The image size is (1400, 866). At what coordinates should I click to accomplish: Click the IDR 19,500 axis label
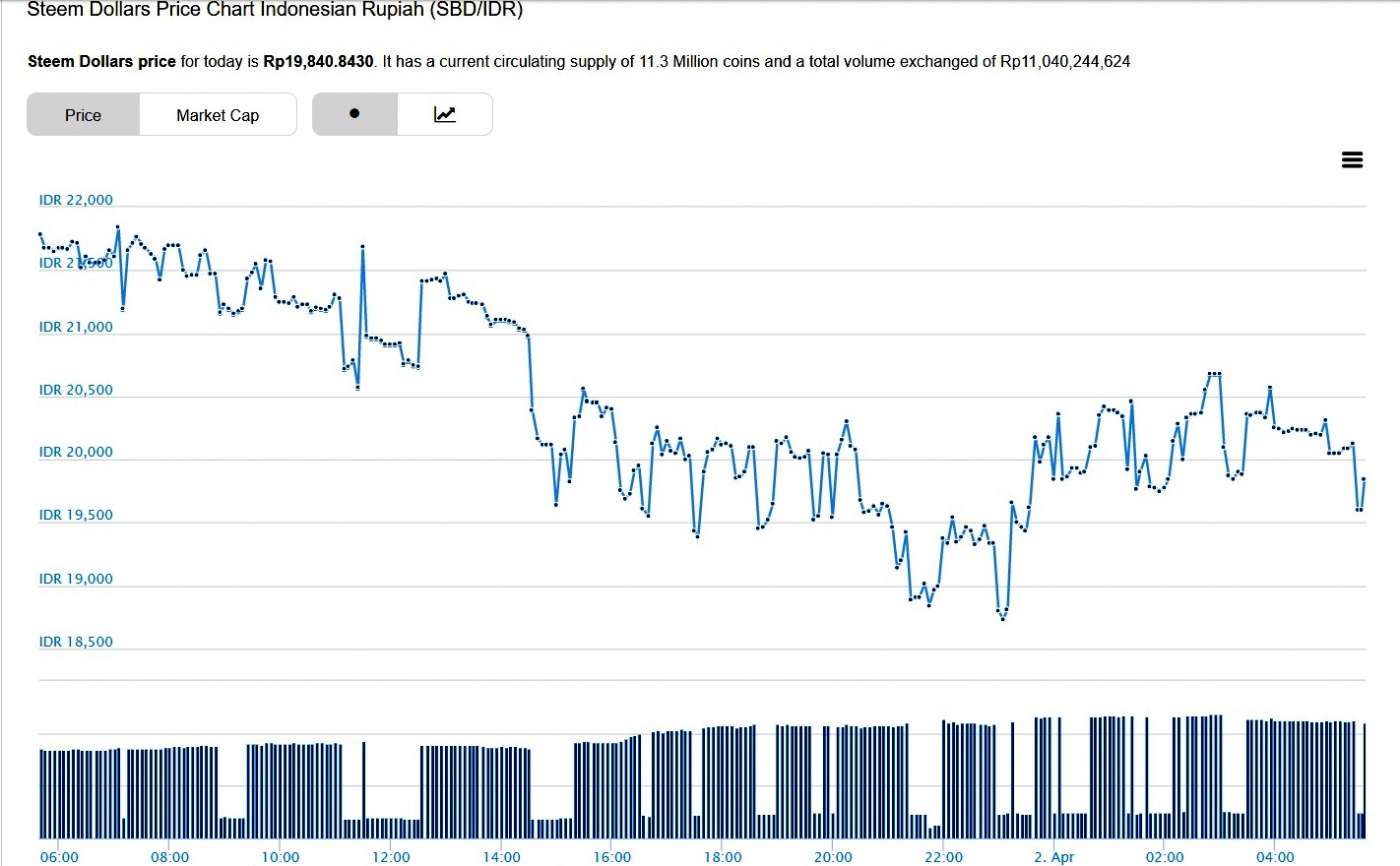[x=76, y=515]
